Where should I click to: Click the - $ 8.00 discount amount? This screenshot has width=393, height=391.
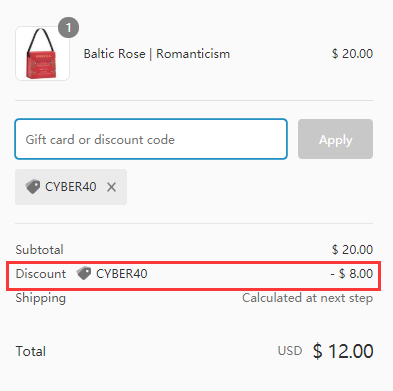coord(352,274)
